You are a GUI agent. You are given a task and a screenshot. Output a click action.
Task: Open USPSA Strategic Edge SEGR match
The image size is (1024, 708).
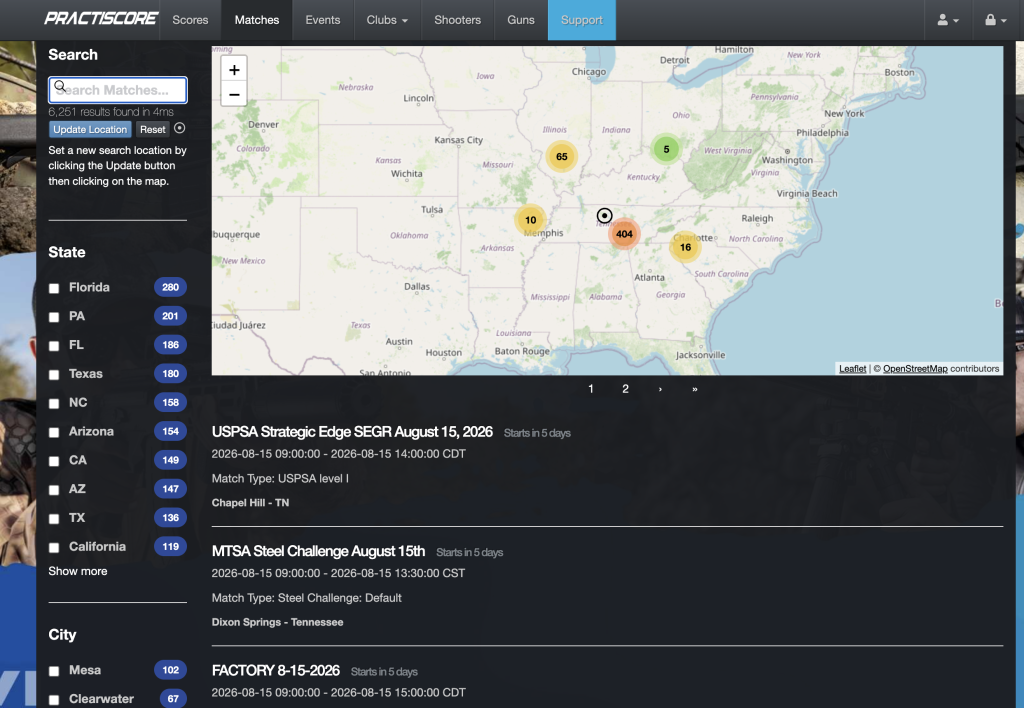click(352, 432)
